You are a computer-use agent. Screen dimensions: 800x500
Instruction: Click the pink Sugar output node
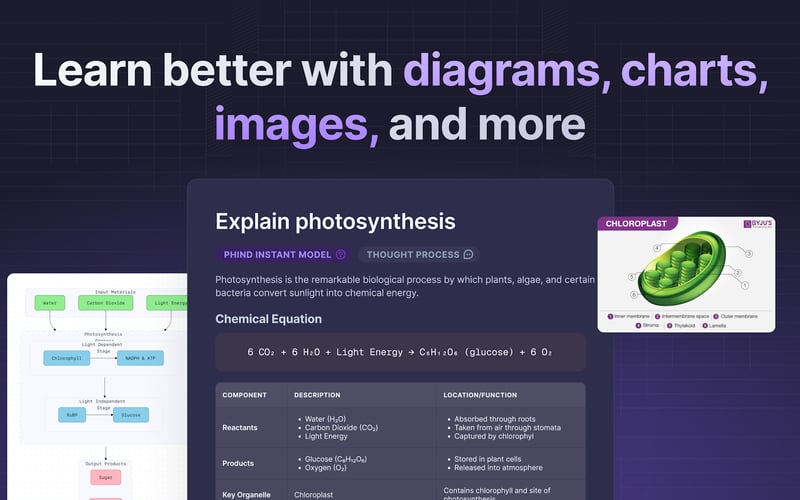point(106,478)
